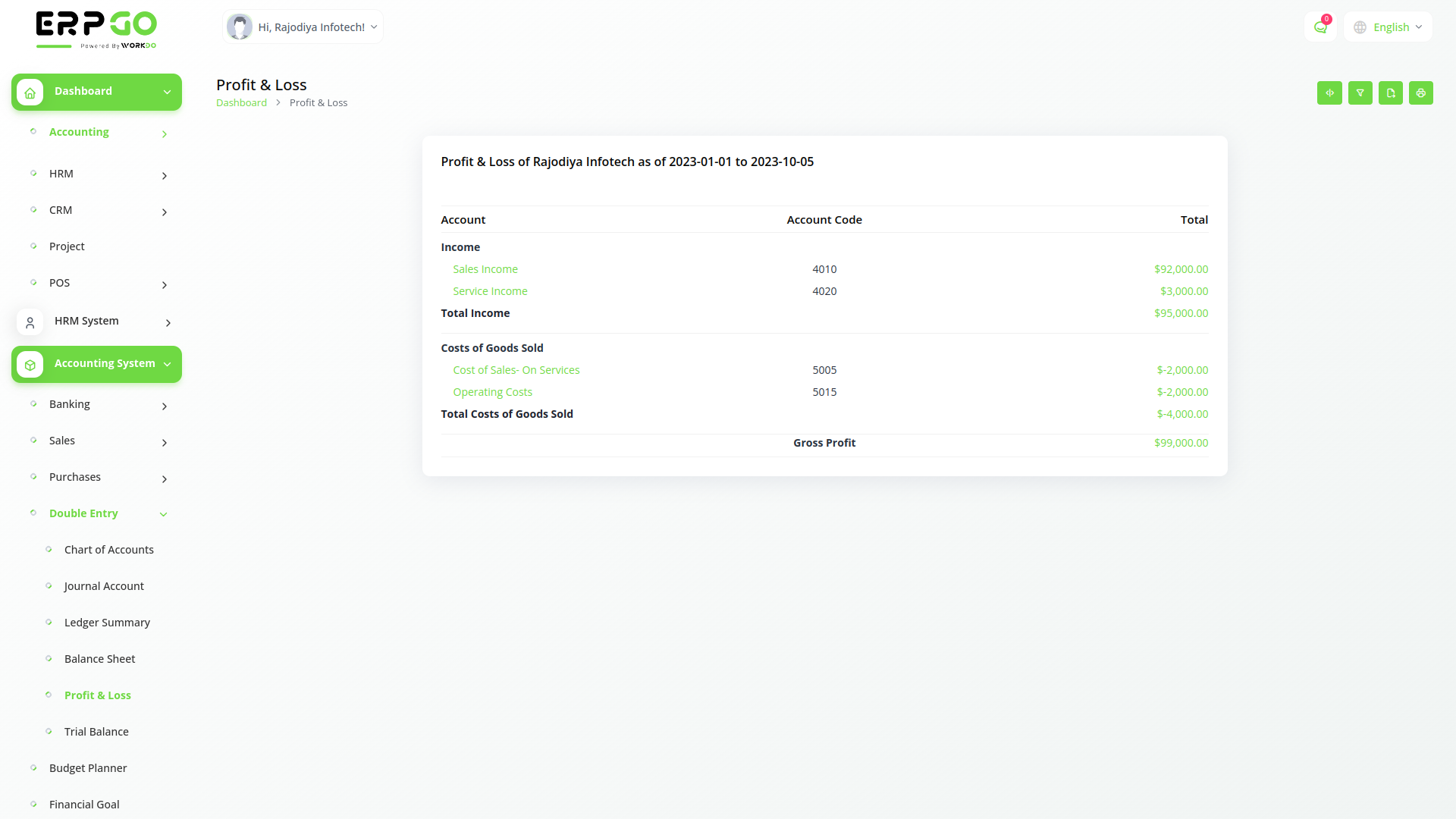
Task: Open the Rajodiya Infotech profile dropdown
Action: click(303, 27)
